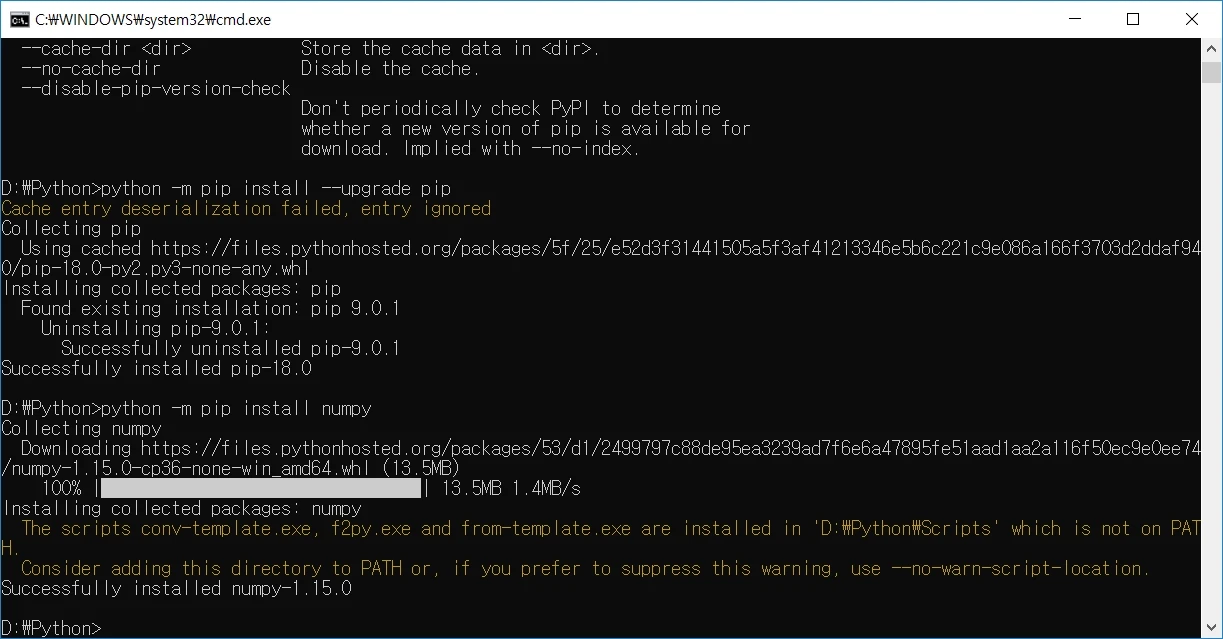Click the vertical scrollbar thumb
Viewport: 1223px width, 639px height.
pos(1211,73)
